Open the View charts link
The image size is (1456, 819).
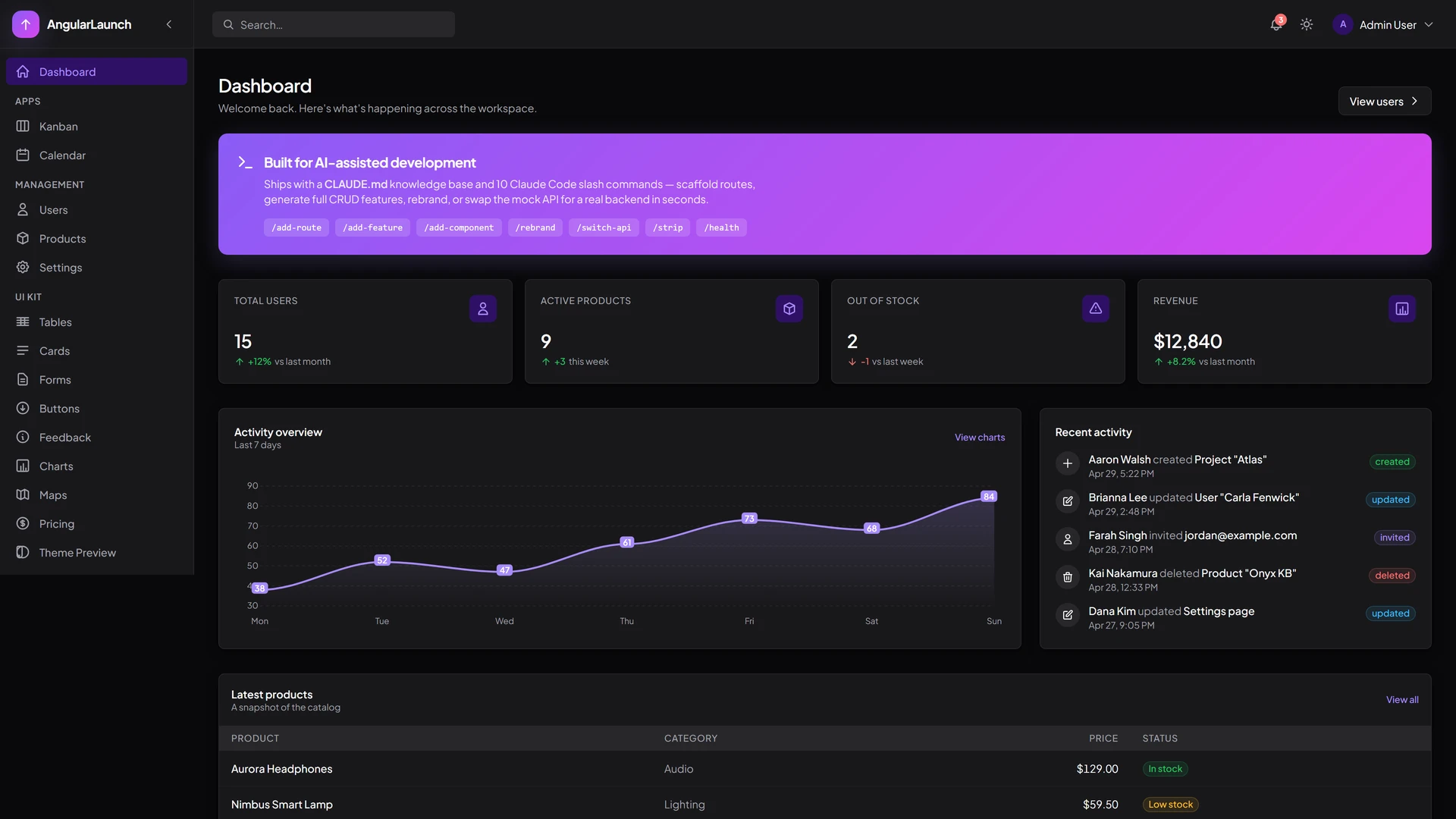[980, 438]
